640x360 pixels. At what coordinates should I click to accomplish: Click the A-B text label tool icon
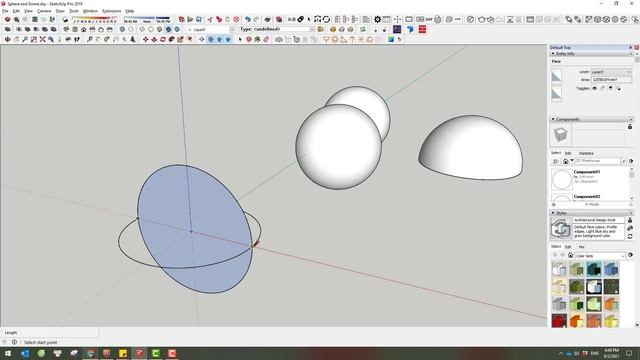pos(291,19)
